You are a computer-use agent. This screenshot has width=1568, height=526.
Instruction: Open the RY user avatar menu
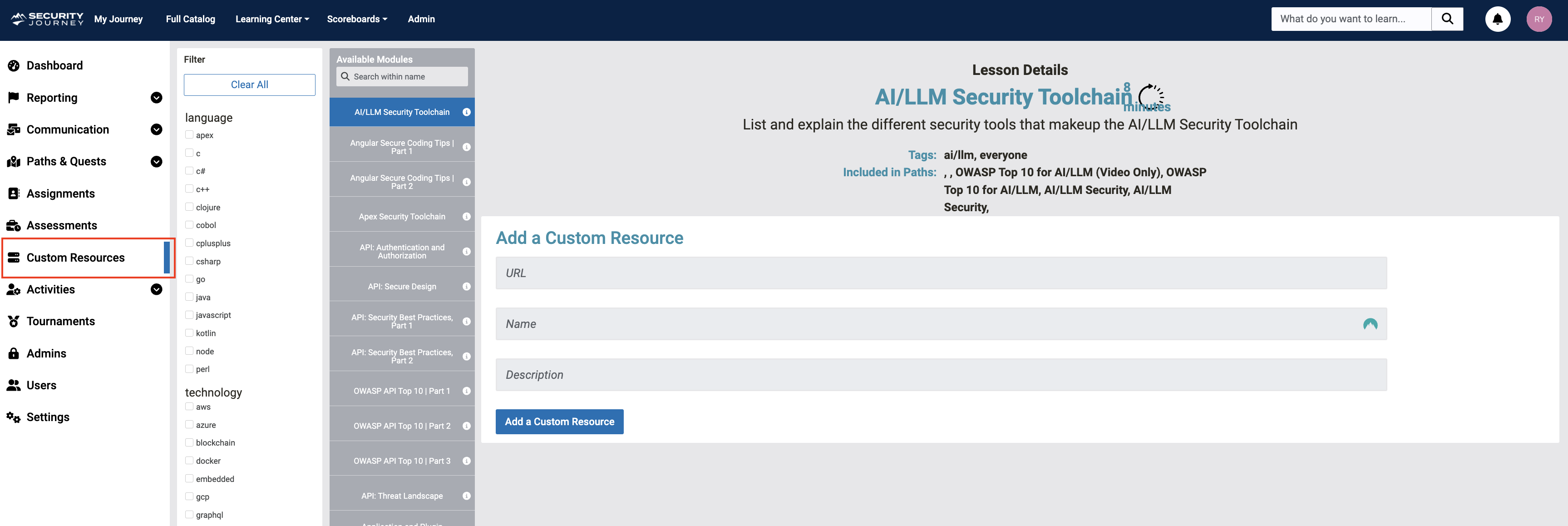1539,19
